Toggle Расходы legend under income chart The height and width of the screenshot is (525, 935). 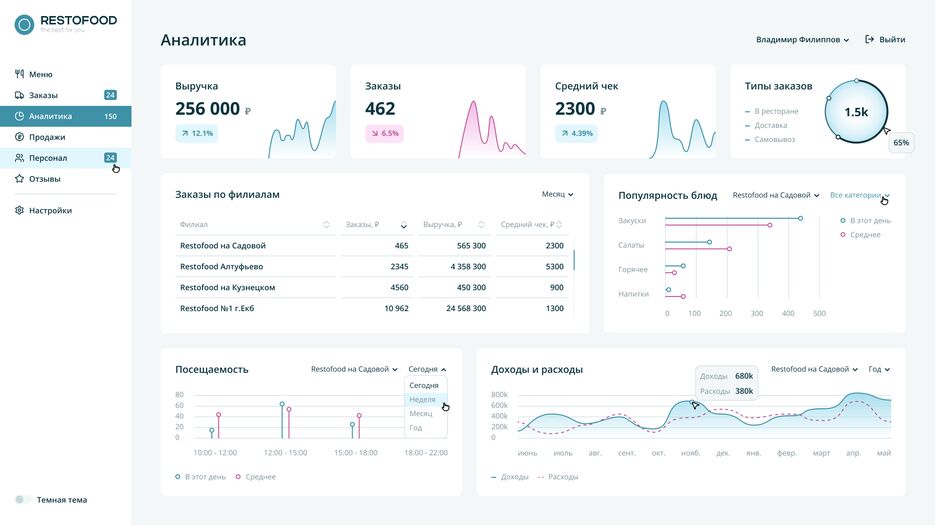[558, 477]
